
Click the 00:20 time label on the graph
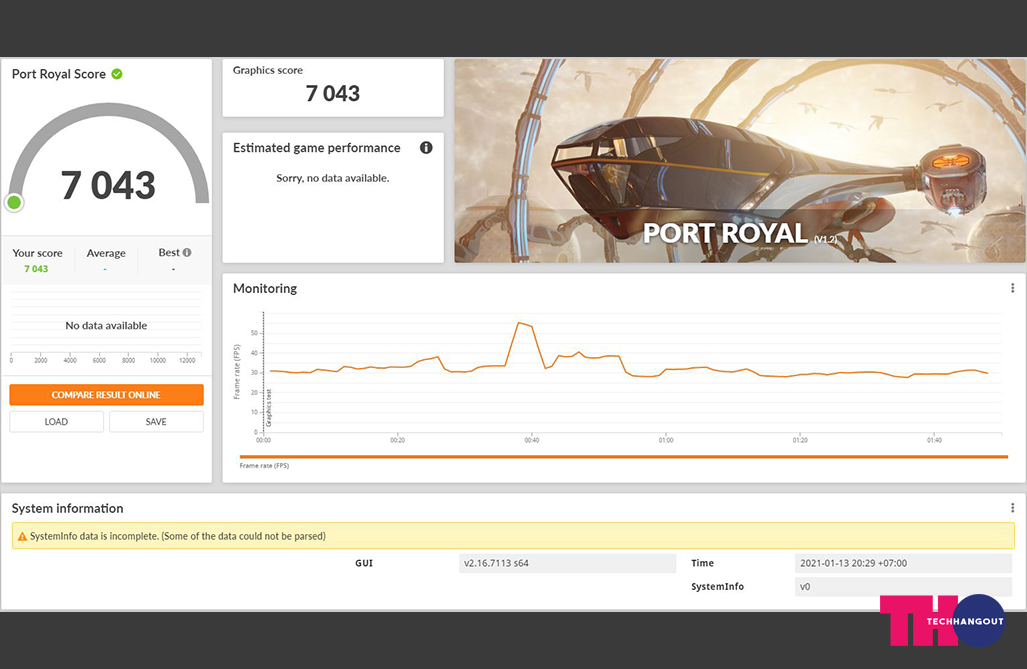tap(397, 440)
